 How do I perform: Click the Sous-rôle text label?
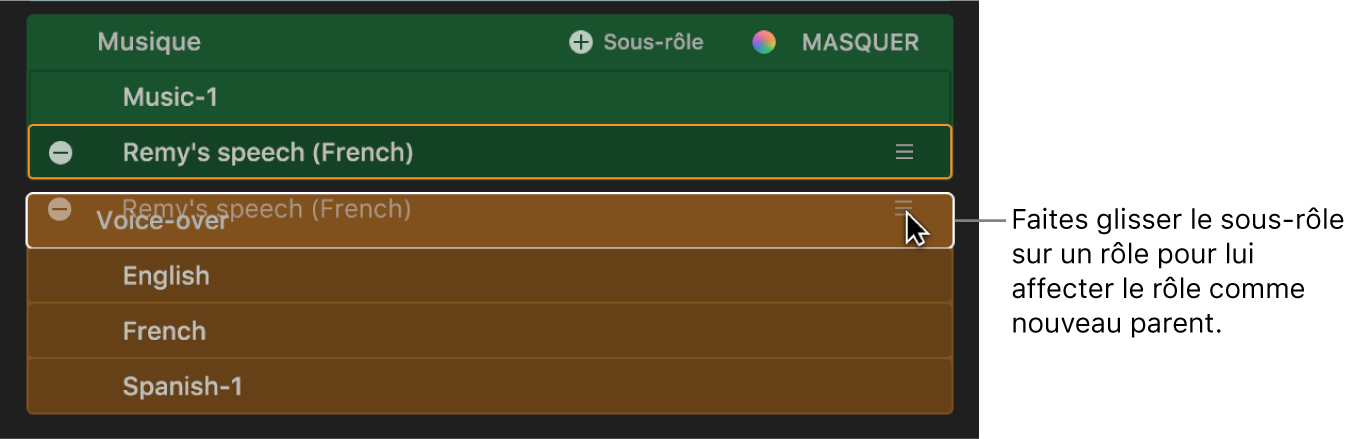tap(653, 42)
